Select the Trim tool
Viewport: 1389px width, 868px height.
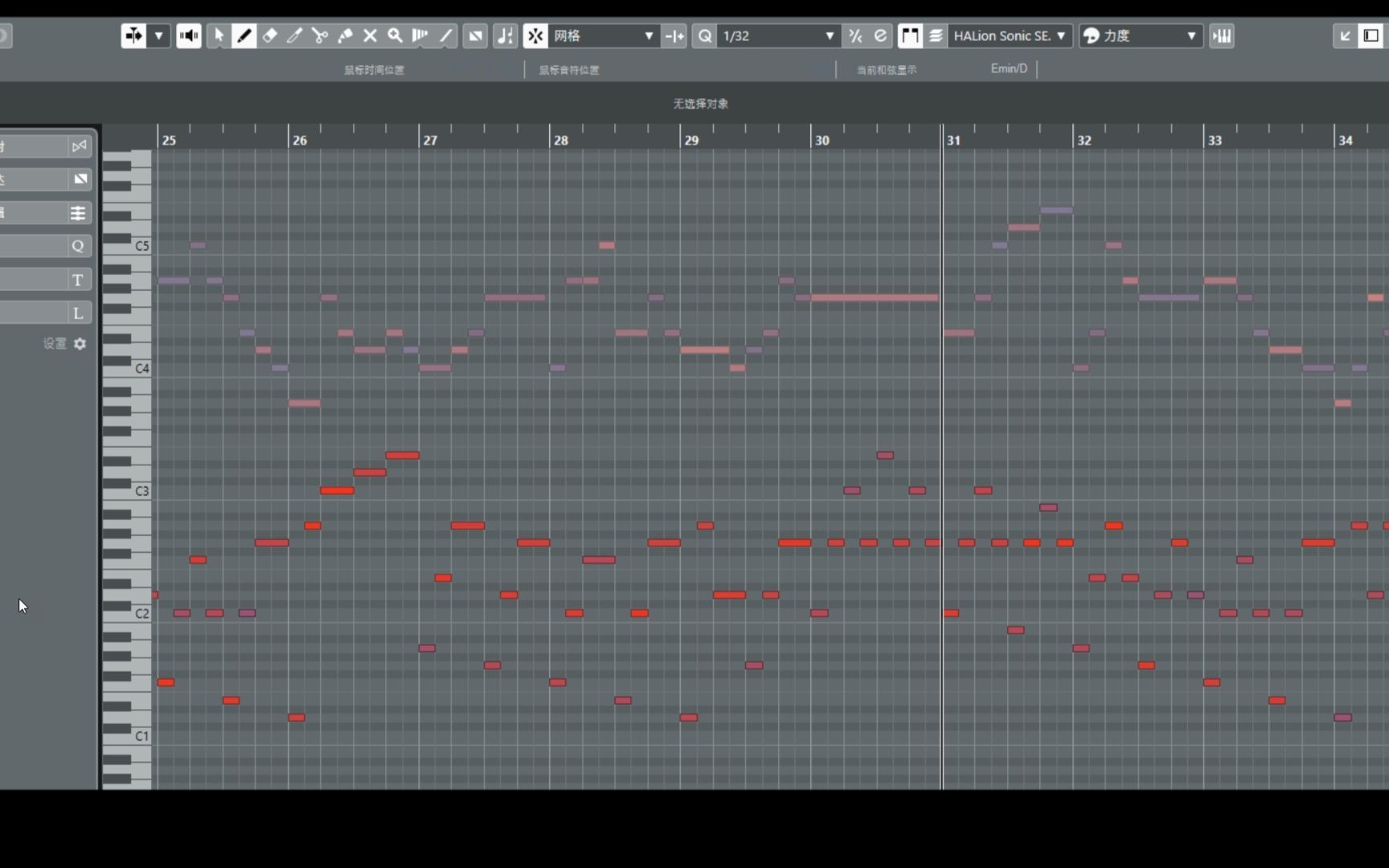295,35
